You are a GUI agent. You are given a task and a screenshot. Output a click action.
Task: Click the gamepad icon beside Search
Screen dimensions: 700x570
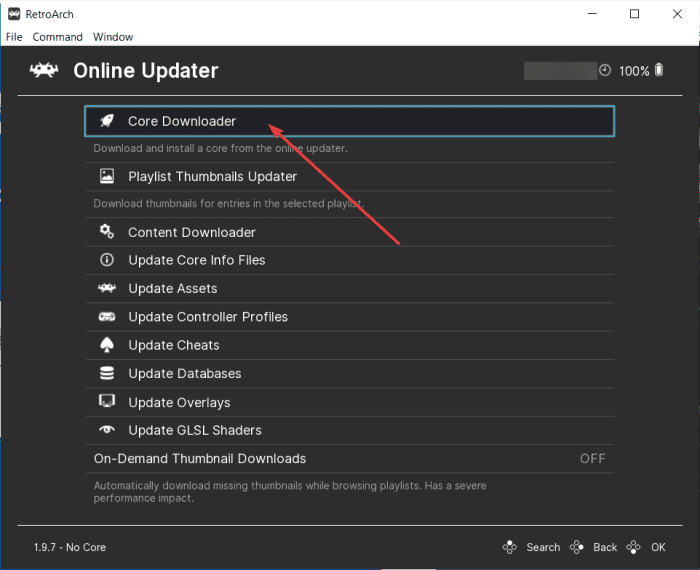[x=509, y=547]
